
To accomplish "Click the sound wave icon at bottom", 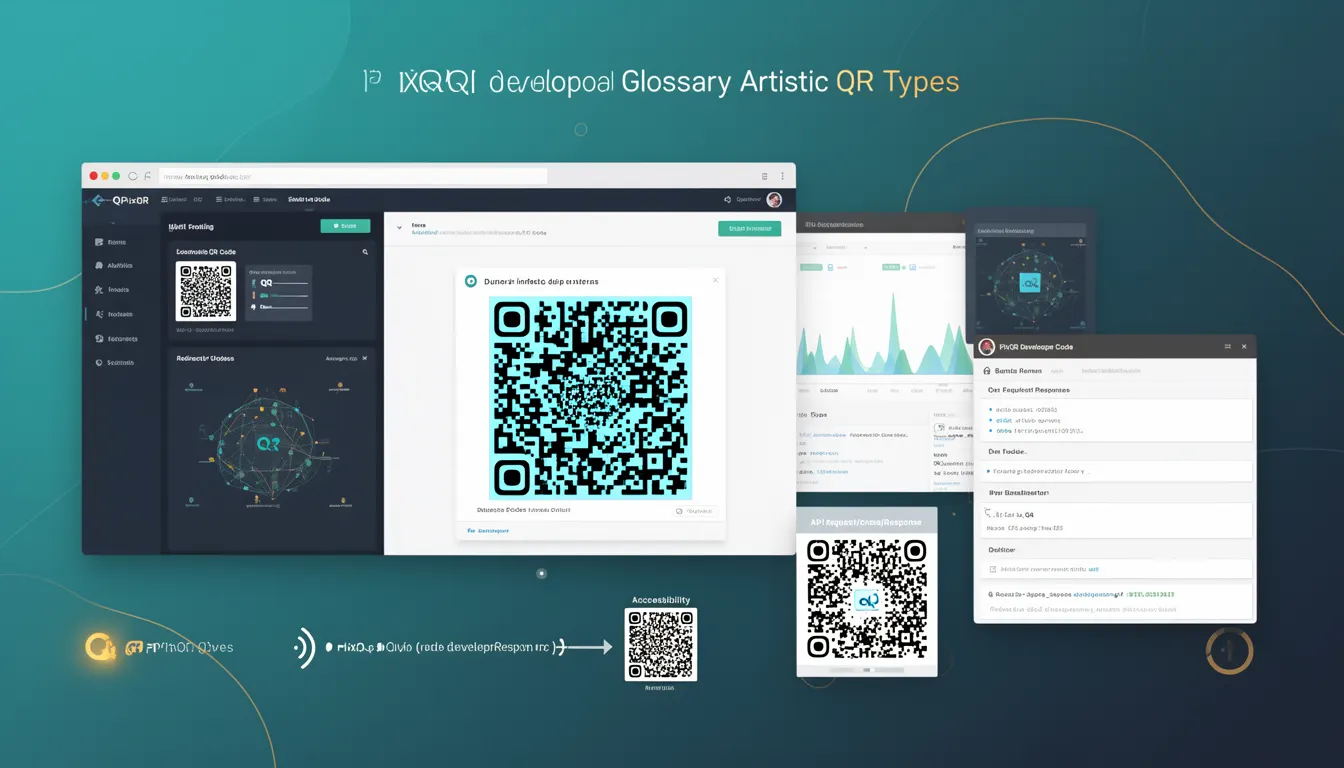I will pos(305,647).
